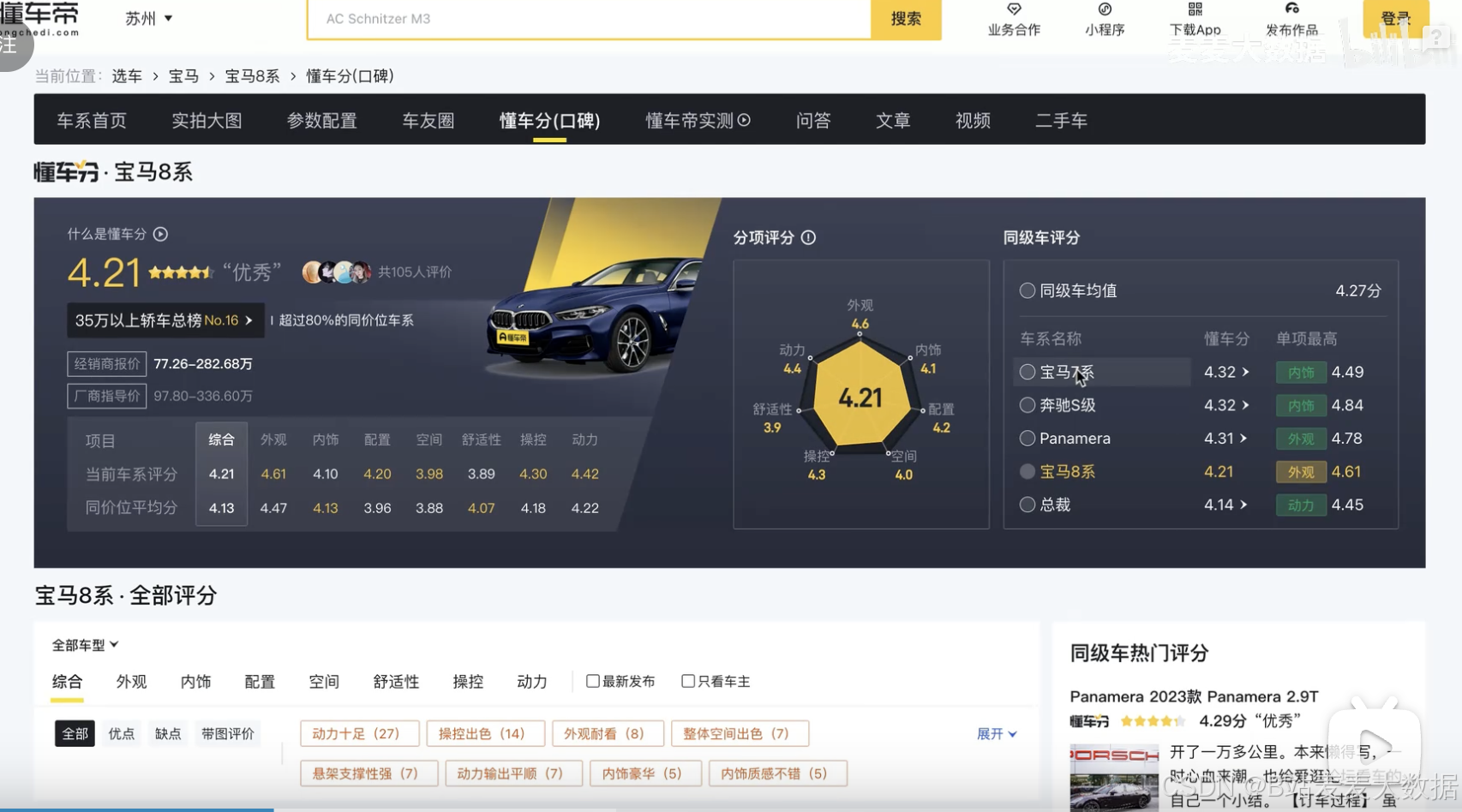Click the play icon next to 什么是懂车分
1462x812 pixels.
click(x=160, y=234)
